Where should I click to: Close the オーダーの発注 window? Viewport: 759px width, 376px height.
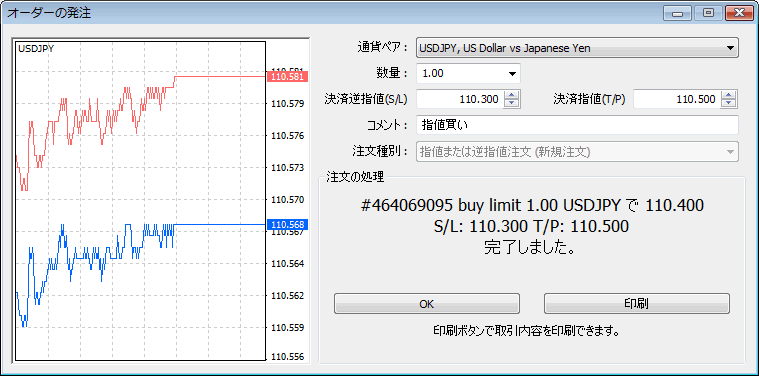click(739, 13)
